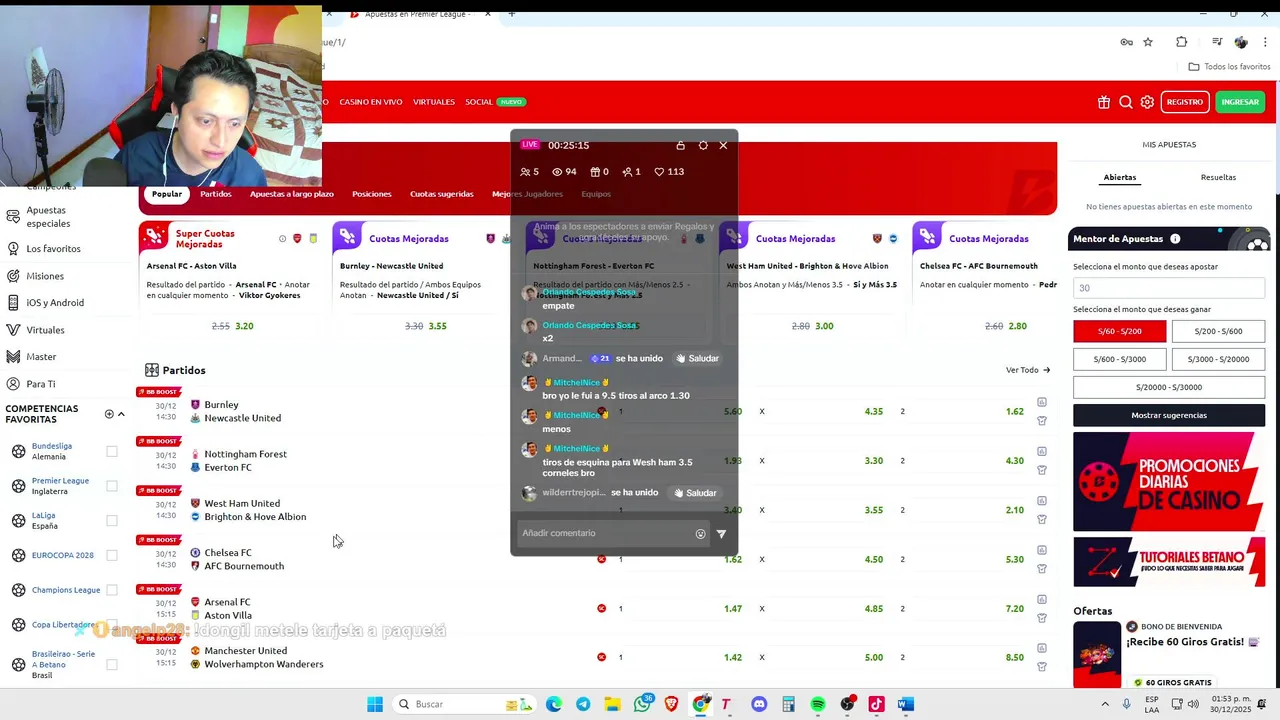Image resolution: width=1280 pixels, height=720 pixels.
Task: Click the REGISTRO button
Action: point(1185,102)
